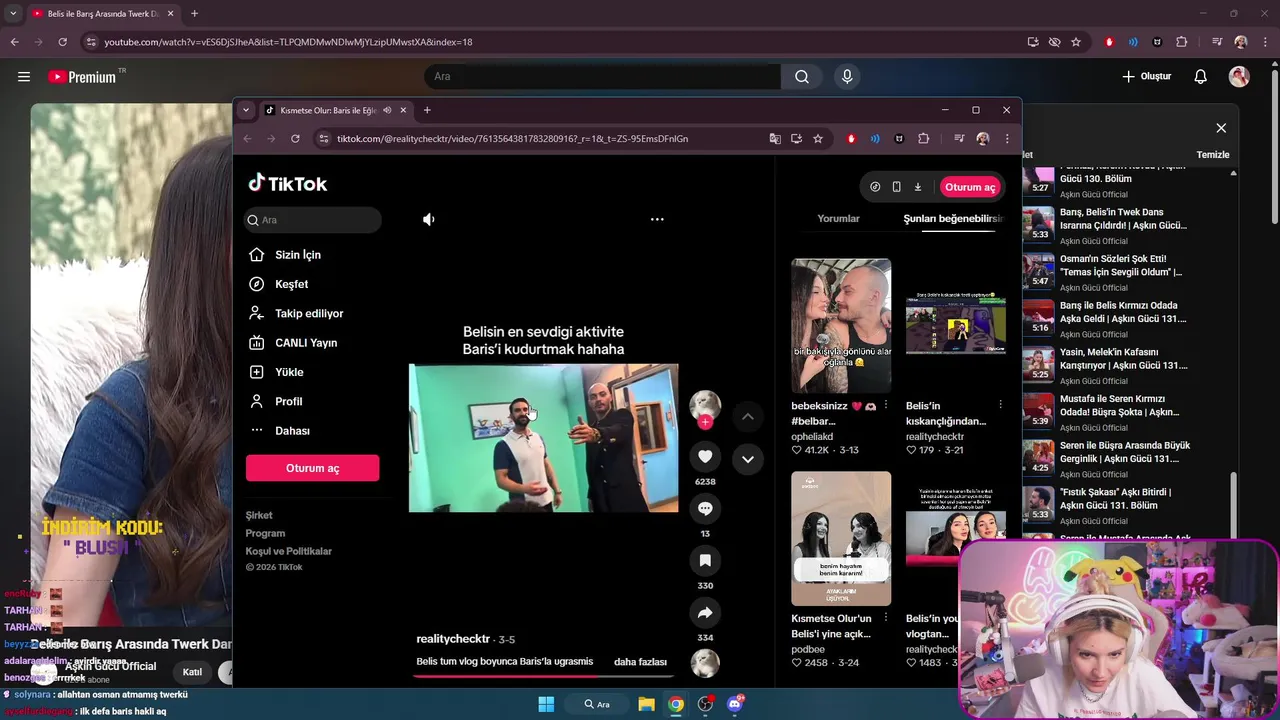The height and width of the screenshot is (720, 1280).
Task: Click the YouTube Oluştur button
Action: coord(1146,77)
